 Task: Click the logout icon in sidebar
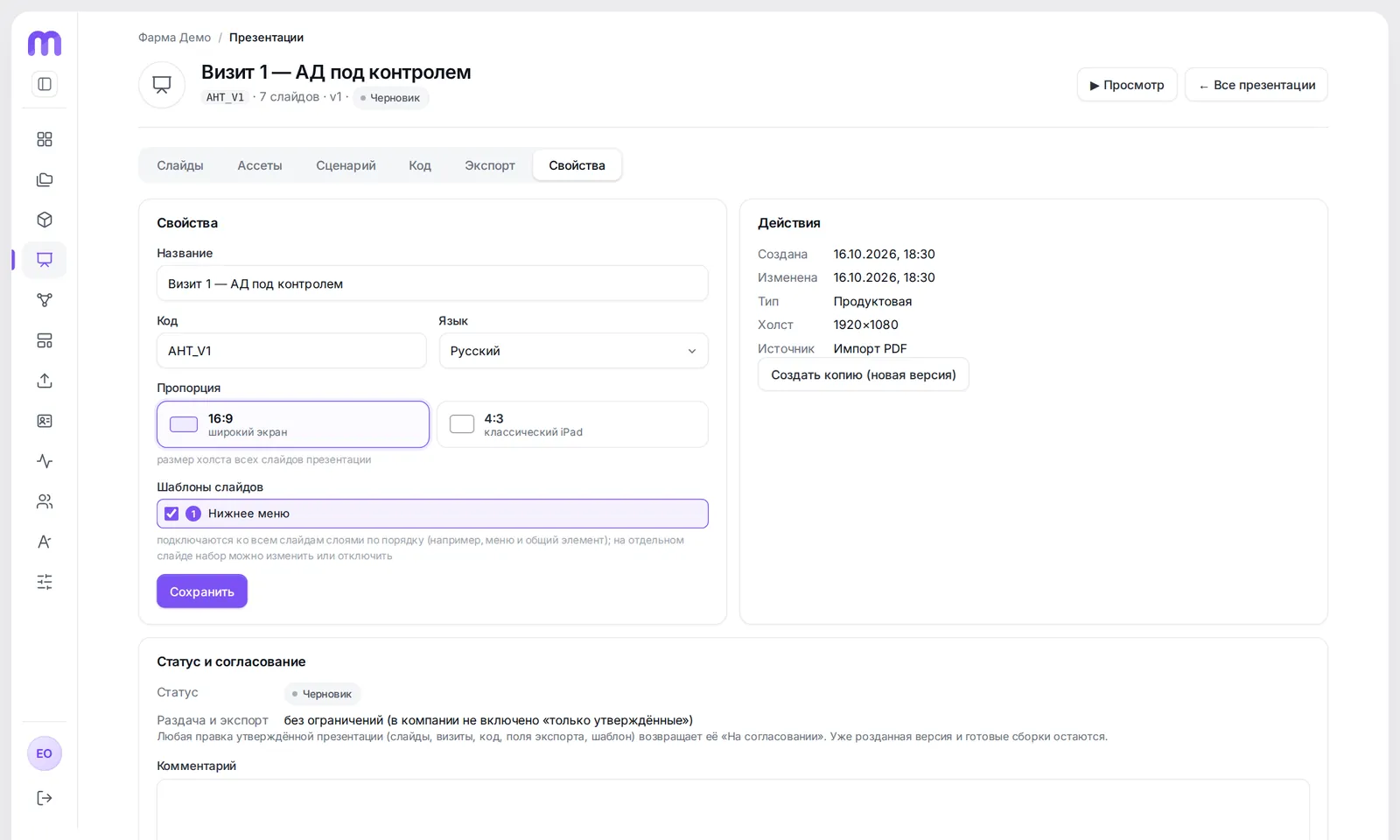[45, 798]
